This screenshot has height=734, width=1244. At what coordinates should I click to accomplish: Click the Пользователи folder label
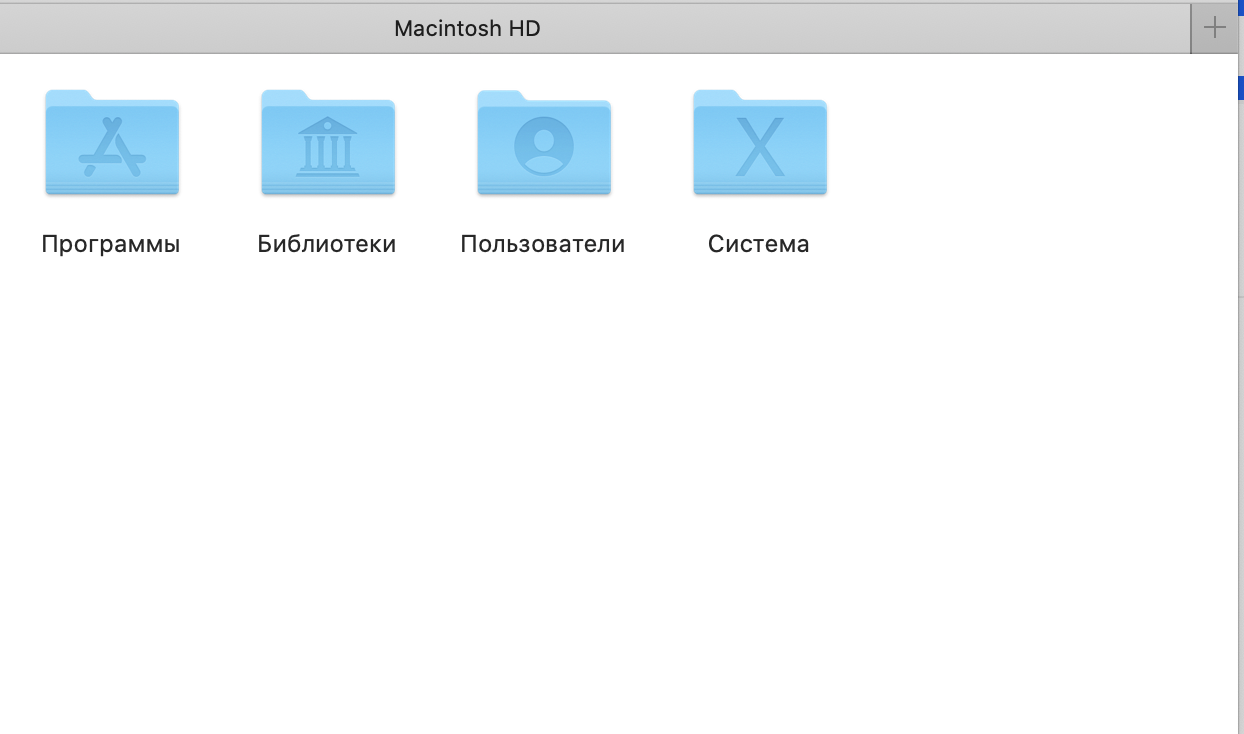[543, 244]
